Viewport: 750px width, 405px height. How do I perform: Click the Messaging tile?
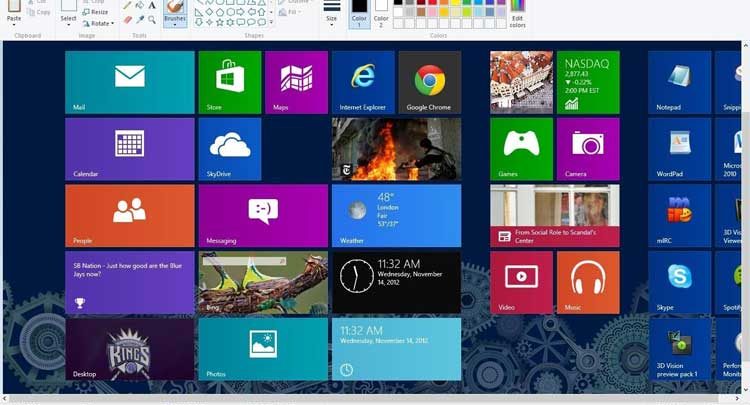point(264,216)
